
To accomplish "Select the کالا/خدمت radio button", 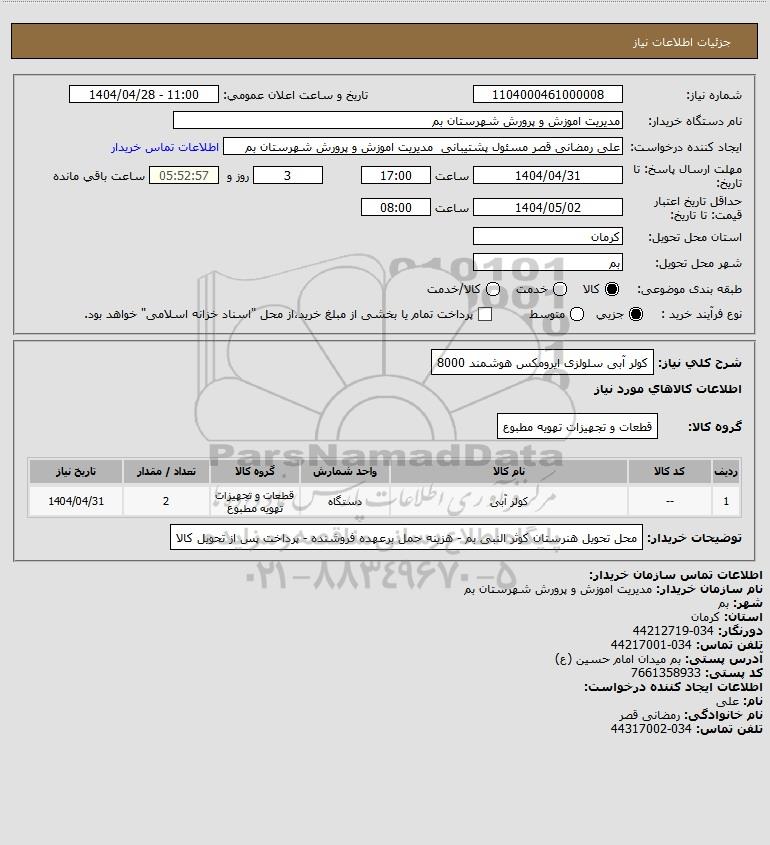I will click(x=492, y=289).
